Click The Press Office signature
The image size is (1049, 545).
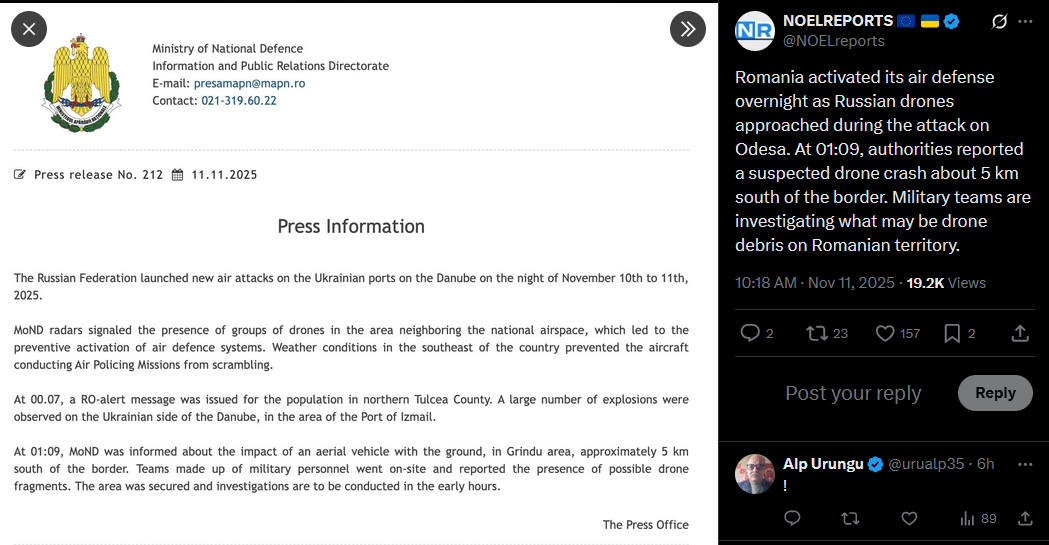(646, 525)
